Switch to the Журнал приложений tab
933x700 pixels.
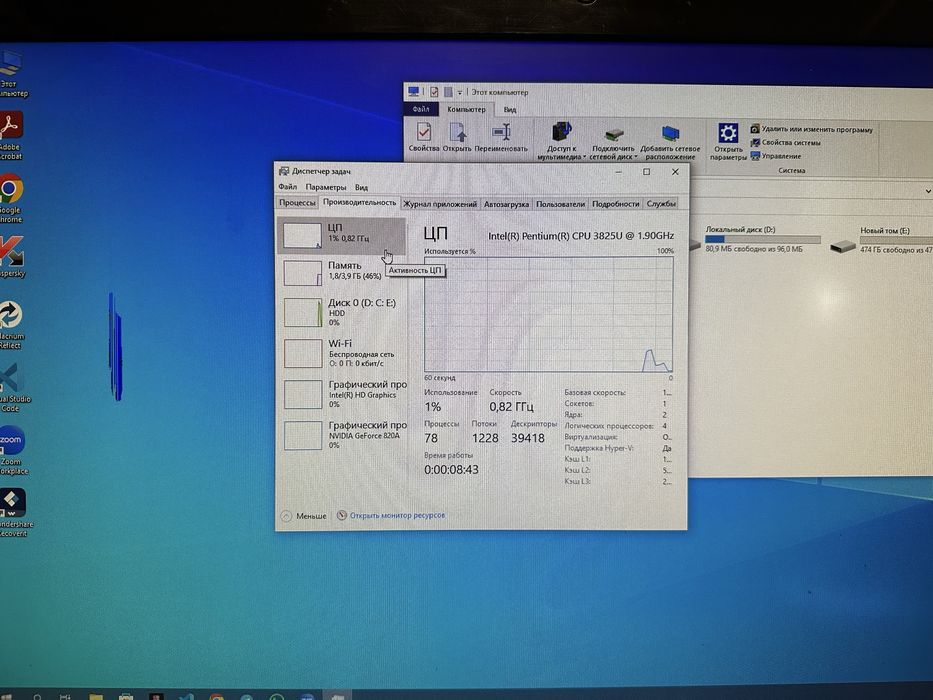[440, 204]
